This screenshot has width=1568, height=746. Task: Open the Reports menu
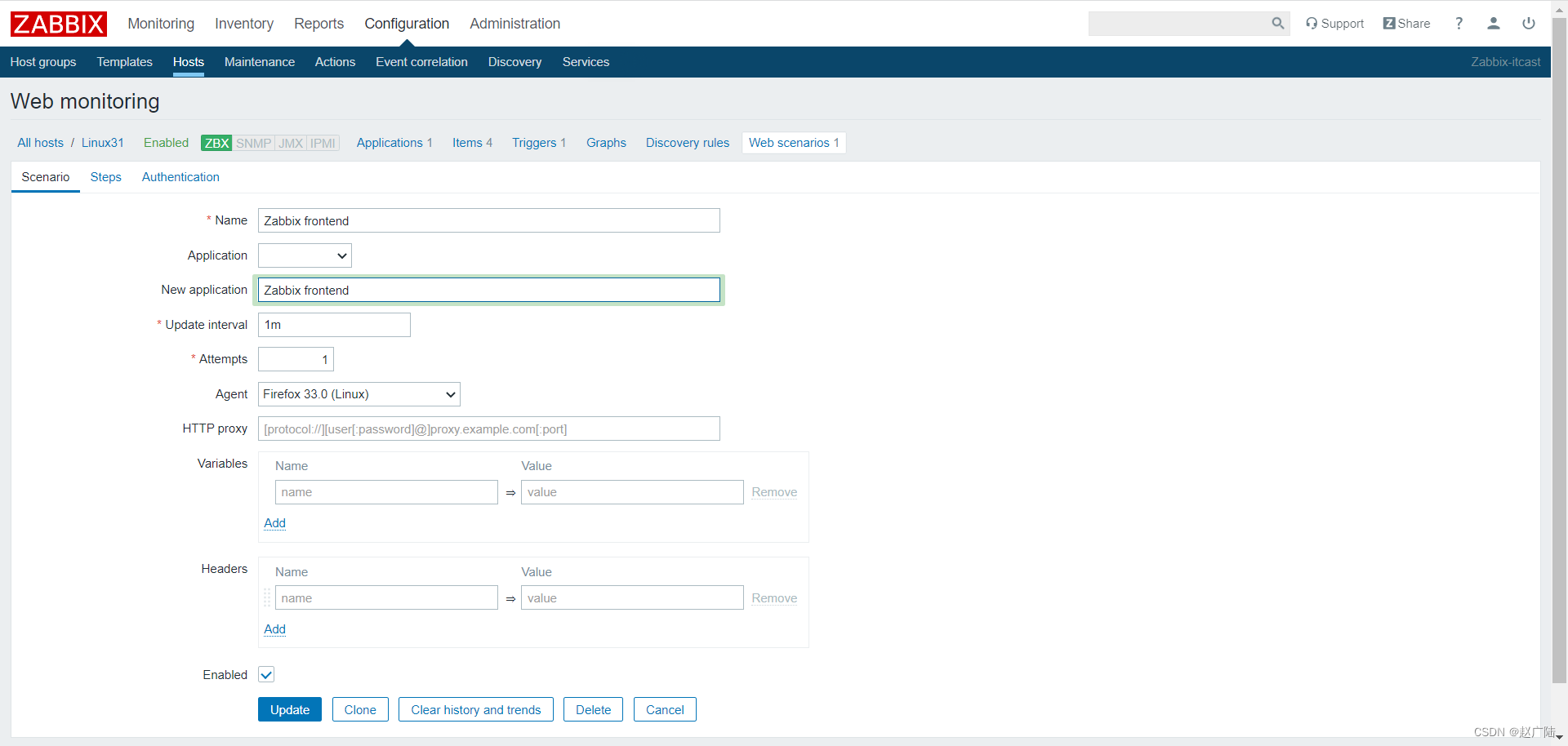click(x=318, y=24)
